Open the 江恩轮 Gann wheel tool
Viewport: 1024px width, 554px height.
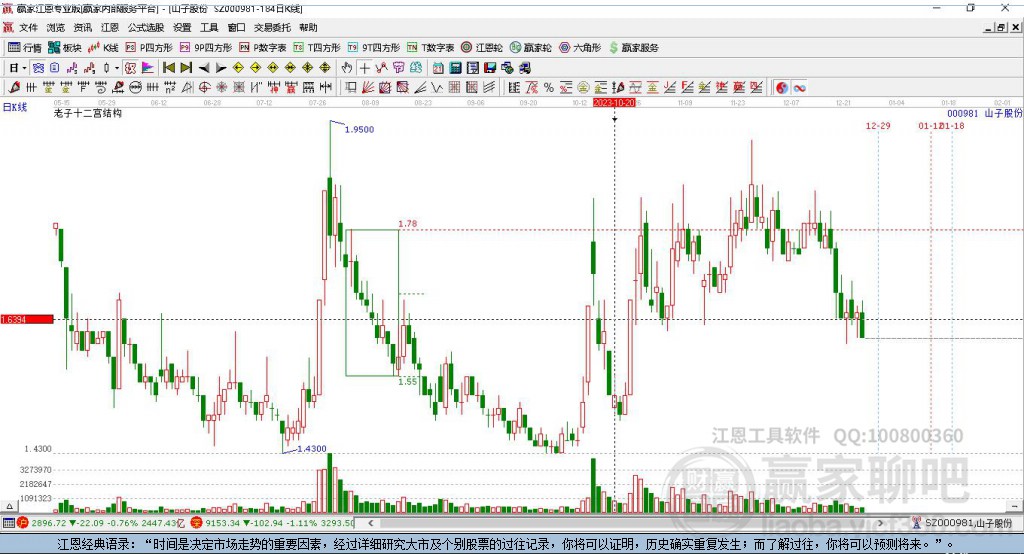pos(482,48)
